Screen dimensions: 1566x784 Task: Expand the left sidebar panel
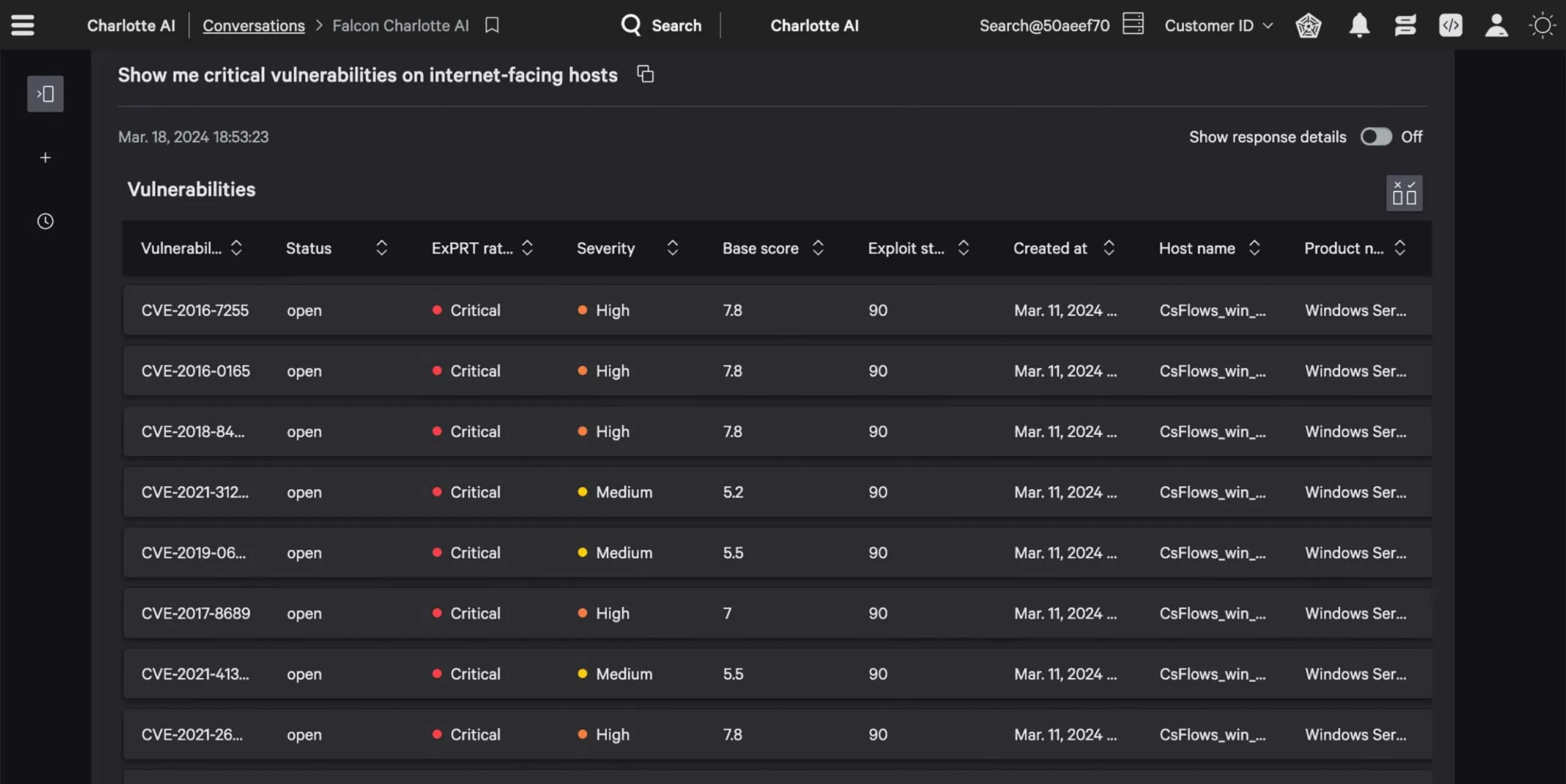(x=45, y=94)
